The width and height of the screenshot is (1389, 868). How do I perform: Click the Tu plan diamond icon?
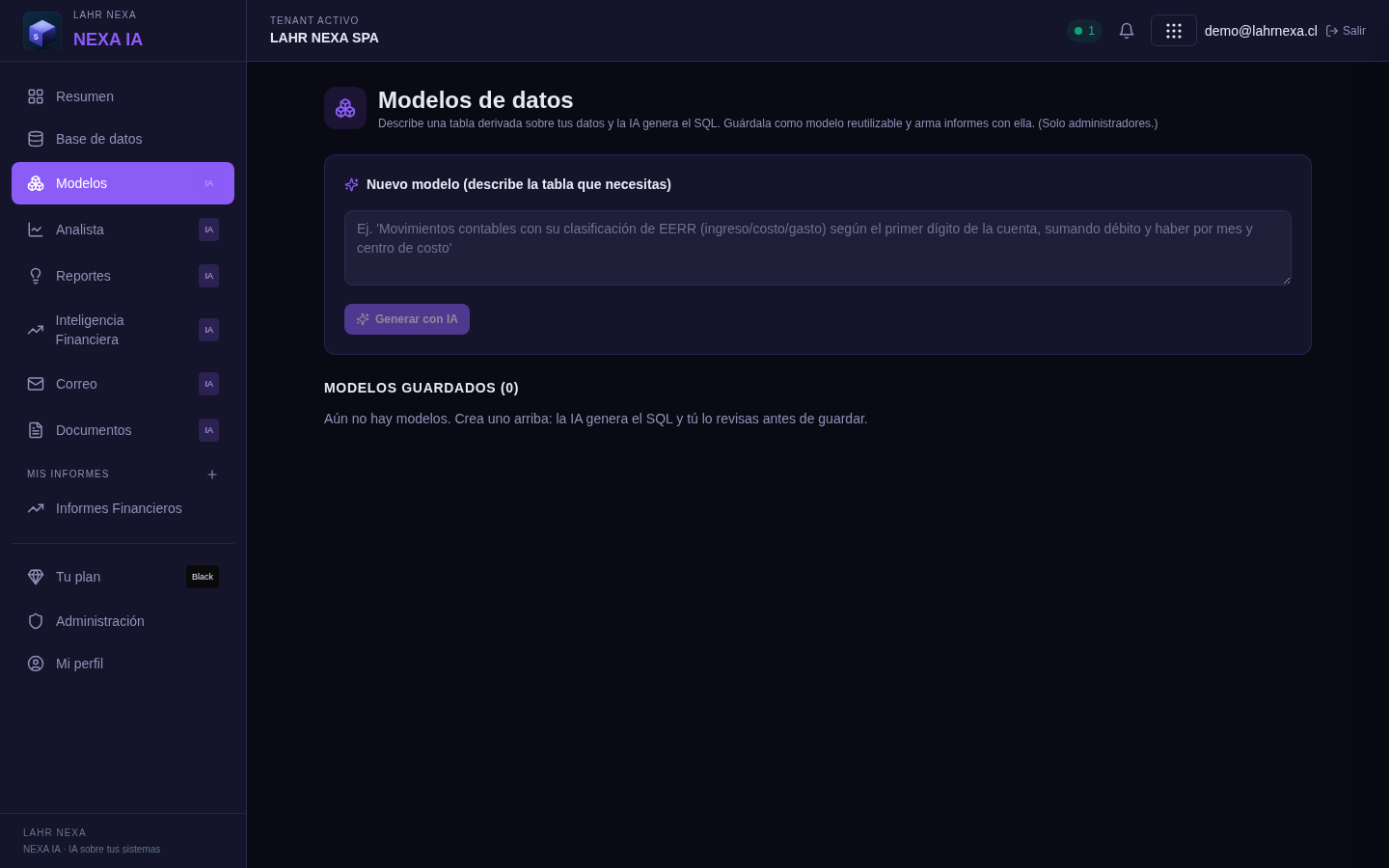point(36,577)
